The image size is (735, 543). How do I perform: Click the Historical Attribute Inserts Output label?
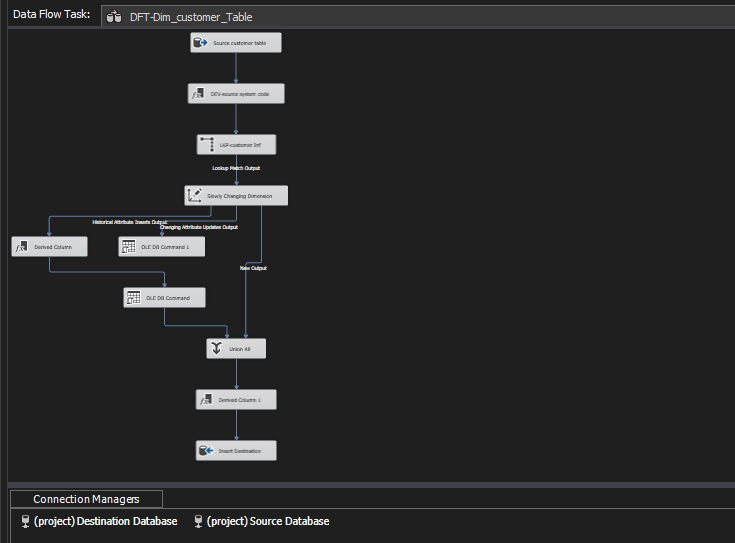(x=130, y=222)
